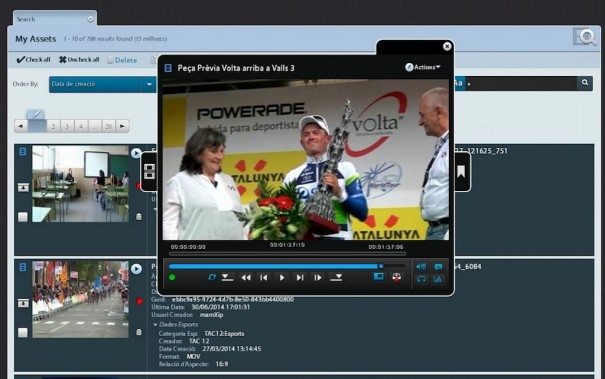This screenshot has height=379, width=605.
Task: Open the Actions dropdown in the player
Action: (423, 67)
